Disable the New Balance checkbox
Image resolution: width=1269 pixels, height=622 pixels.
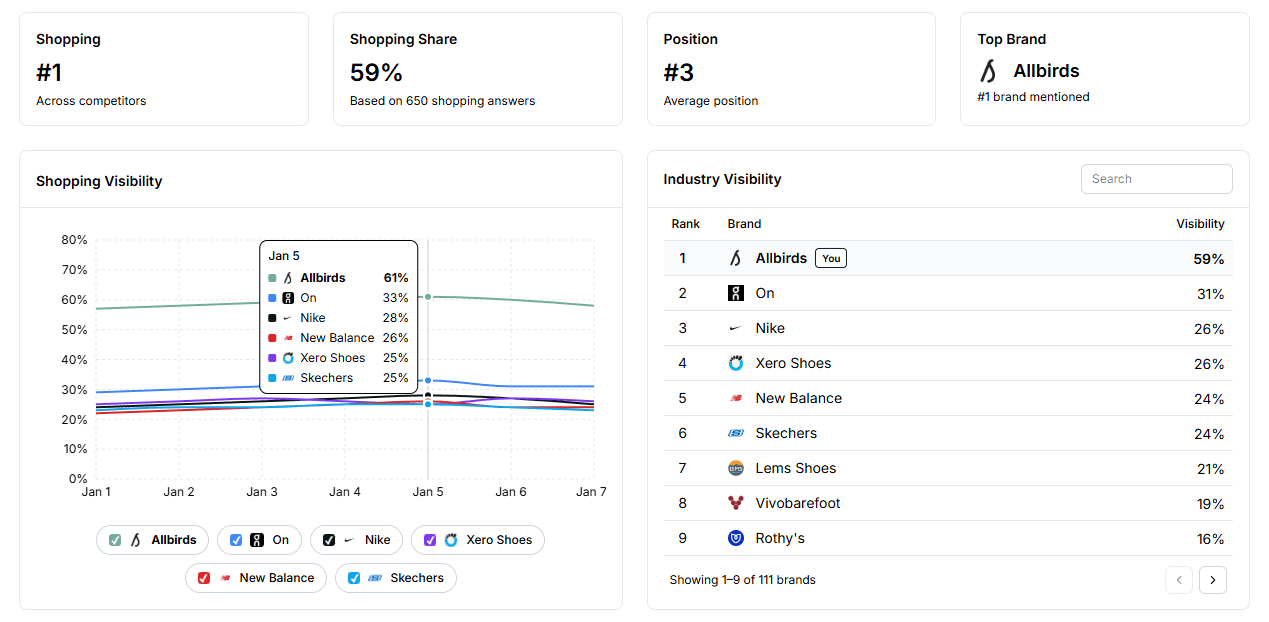205,577
